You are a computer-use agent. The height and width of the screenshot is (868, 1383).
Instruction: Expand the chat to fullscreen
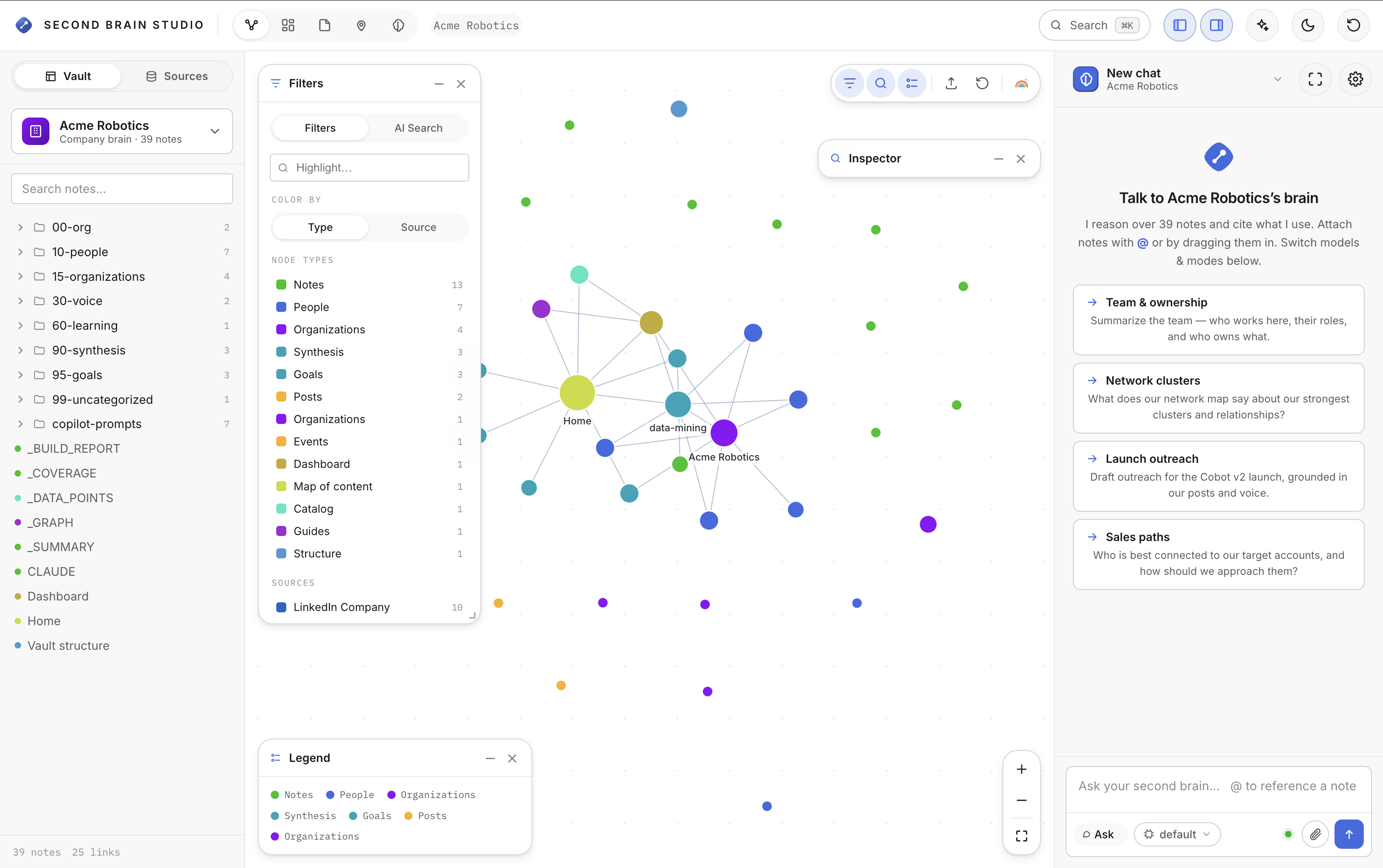[x=1315, y=79]
